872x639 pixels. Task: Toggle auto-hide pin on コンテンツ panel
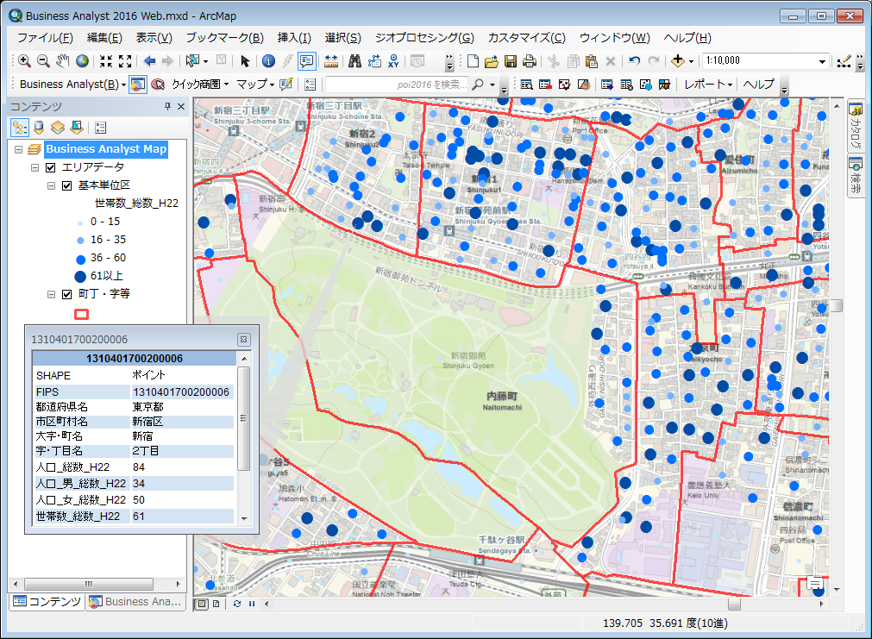tap(167, 106)
